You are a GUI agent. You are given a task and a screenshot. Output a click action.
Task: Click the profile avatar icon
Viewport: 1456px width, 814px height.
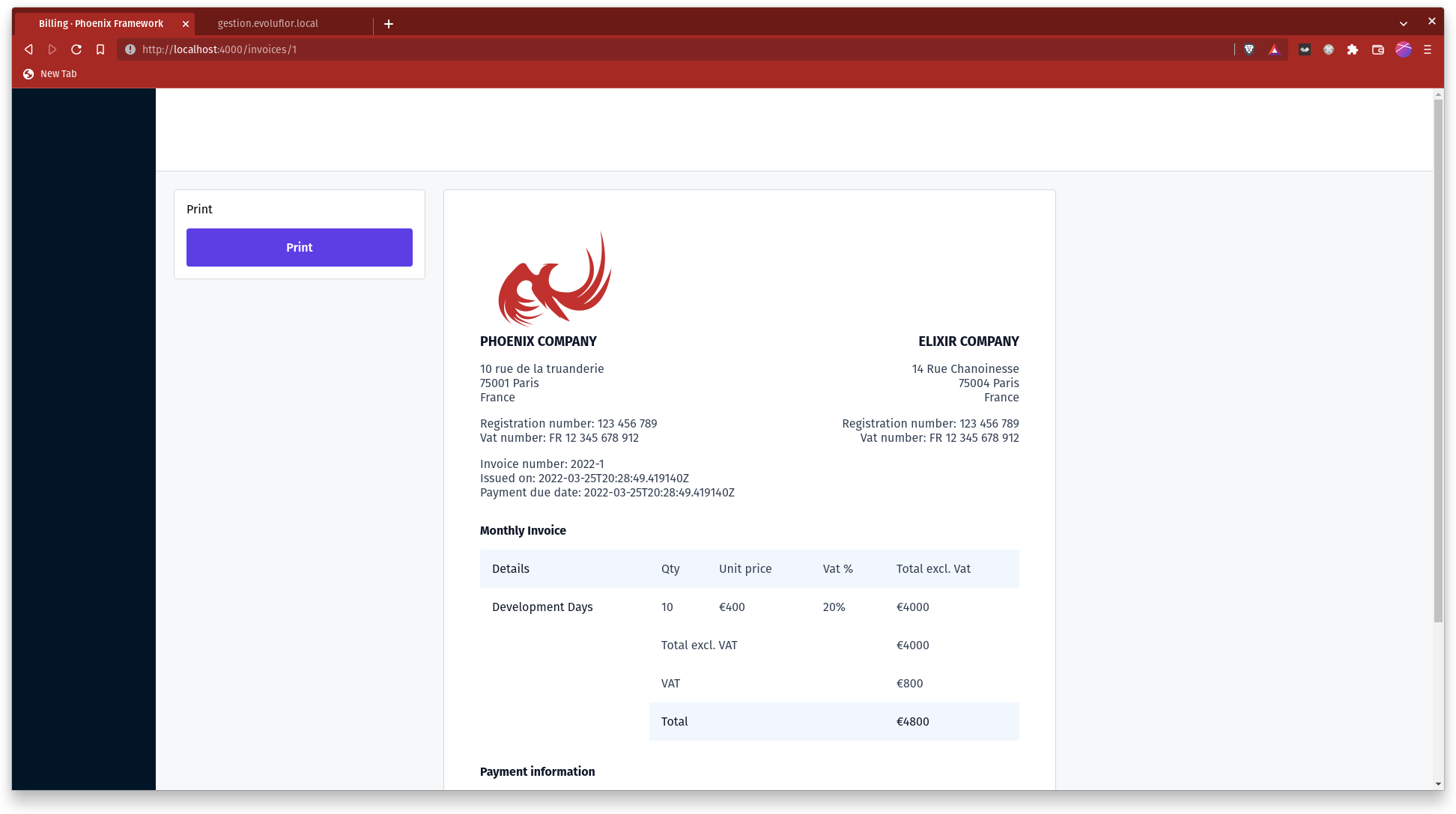click(x=1404, y=49)
